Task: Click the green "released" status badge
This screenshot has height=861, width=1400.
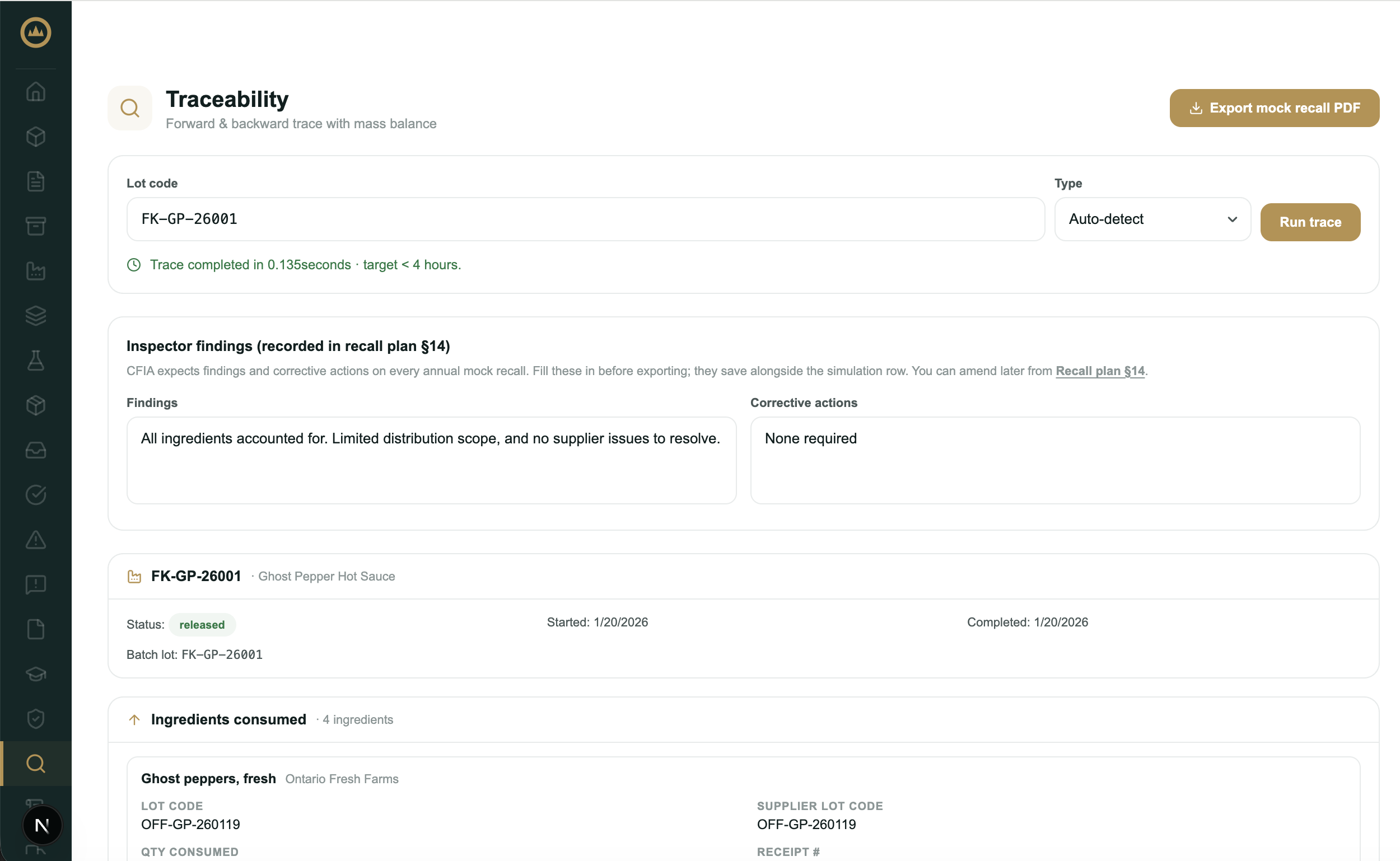Action: (x=202, y=625)
